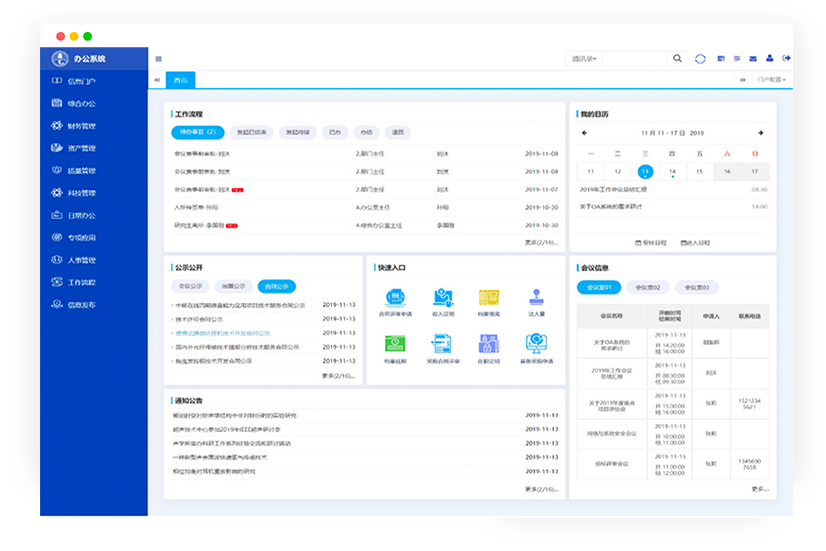
Task: Click the circular refresh icon in header
Action: coord(700,59)
